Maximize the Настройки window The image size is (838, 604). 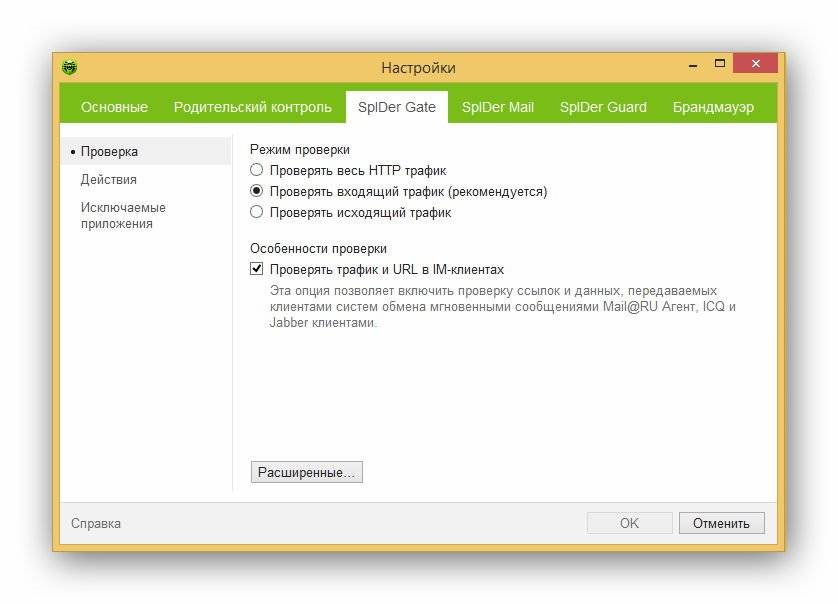(x=720, y=64)
